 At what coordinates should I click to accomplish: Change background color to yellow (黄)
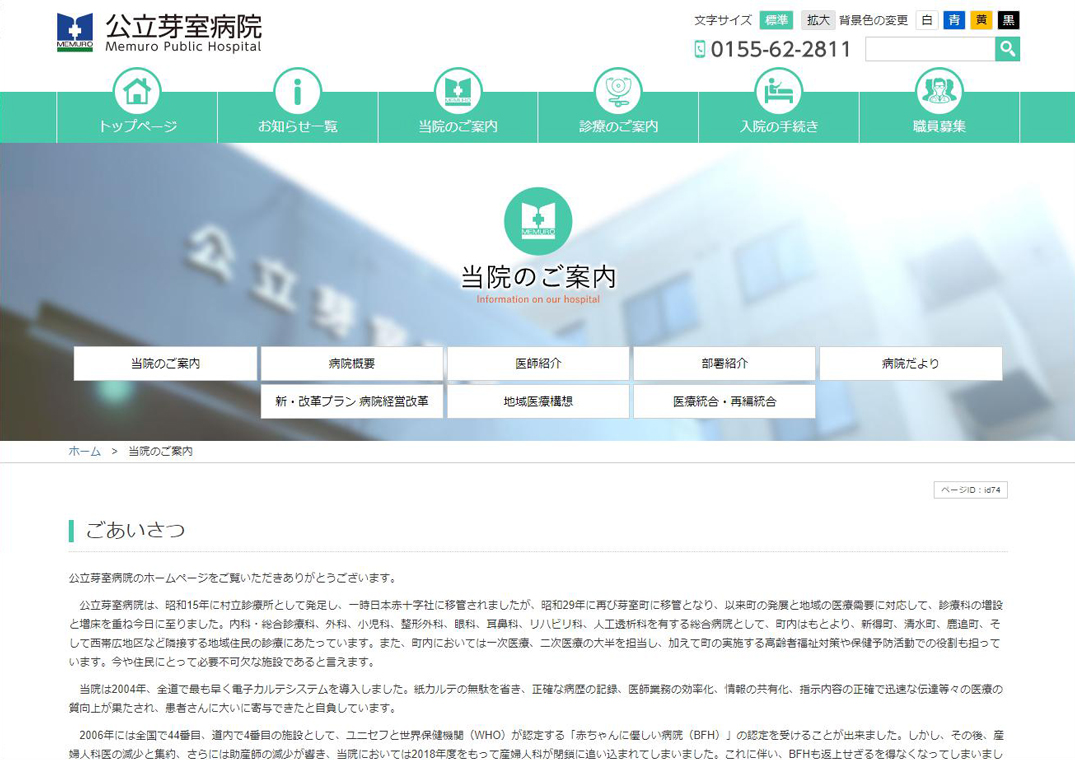(x=982, y=20)
